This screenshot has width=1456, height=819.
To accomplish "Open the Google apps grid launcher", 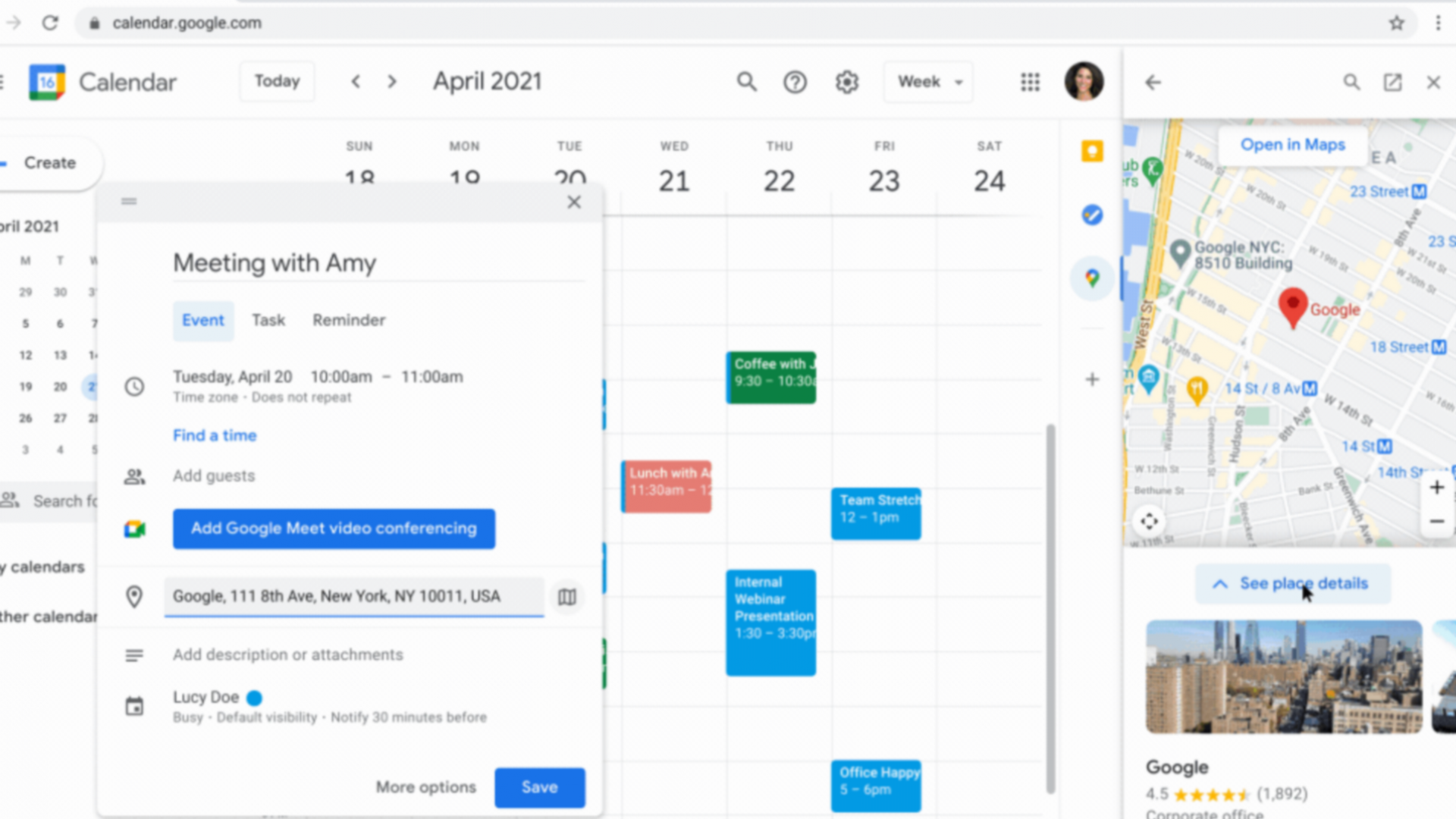I will click(x=1030, y=82).
